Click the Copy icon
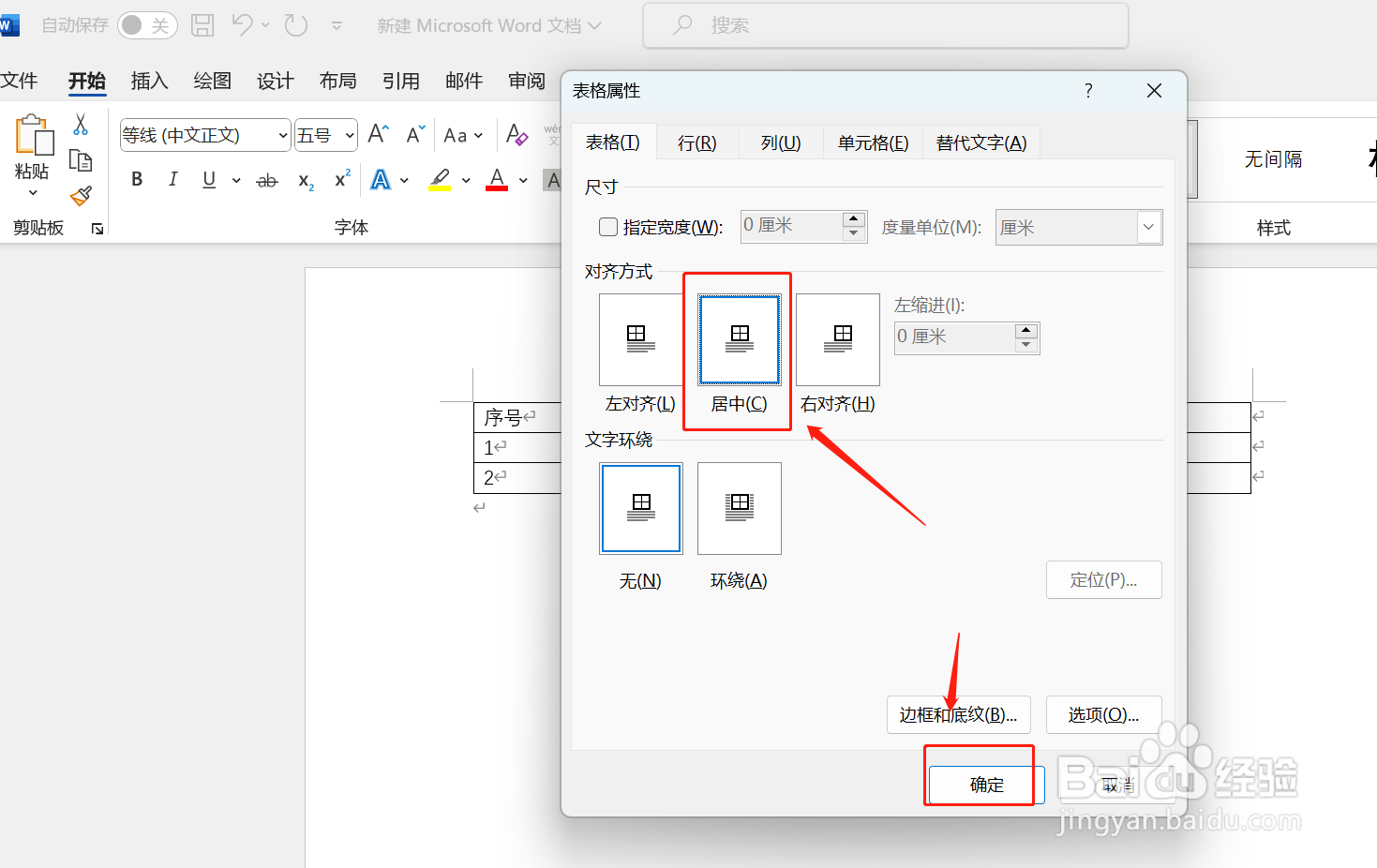This screenshot has height=868, width=1377. (x=81, y=160)
